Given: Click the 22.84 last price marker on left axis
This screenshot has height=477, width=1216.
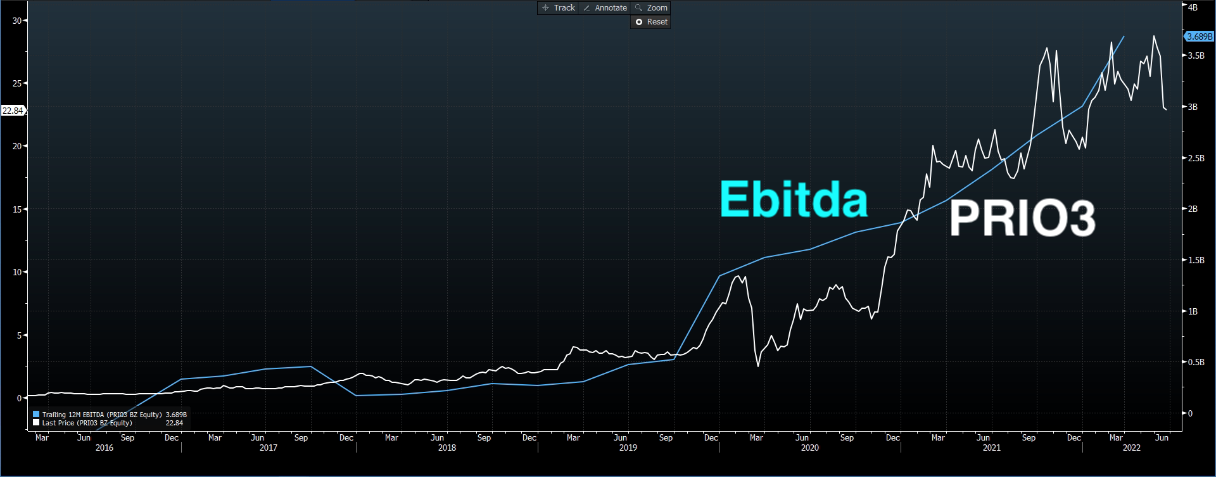Looking at the screenshot, I should click(13, 111).
